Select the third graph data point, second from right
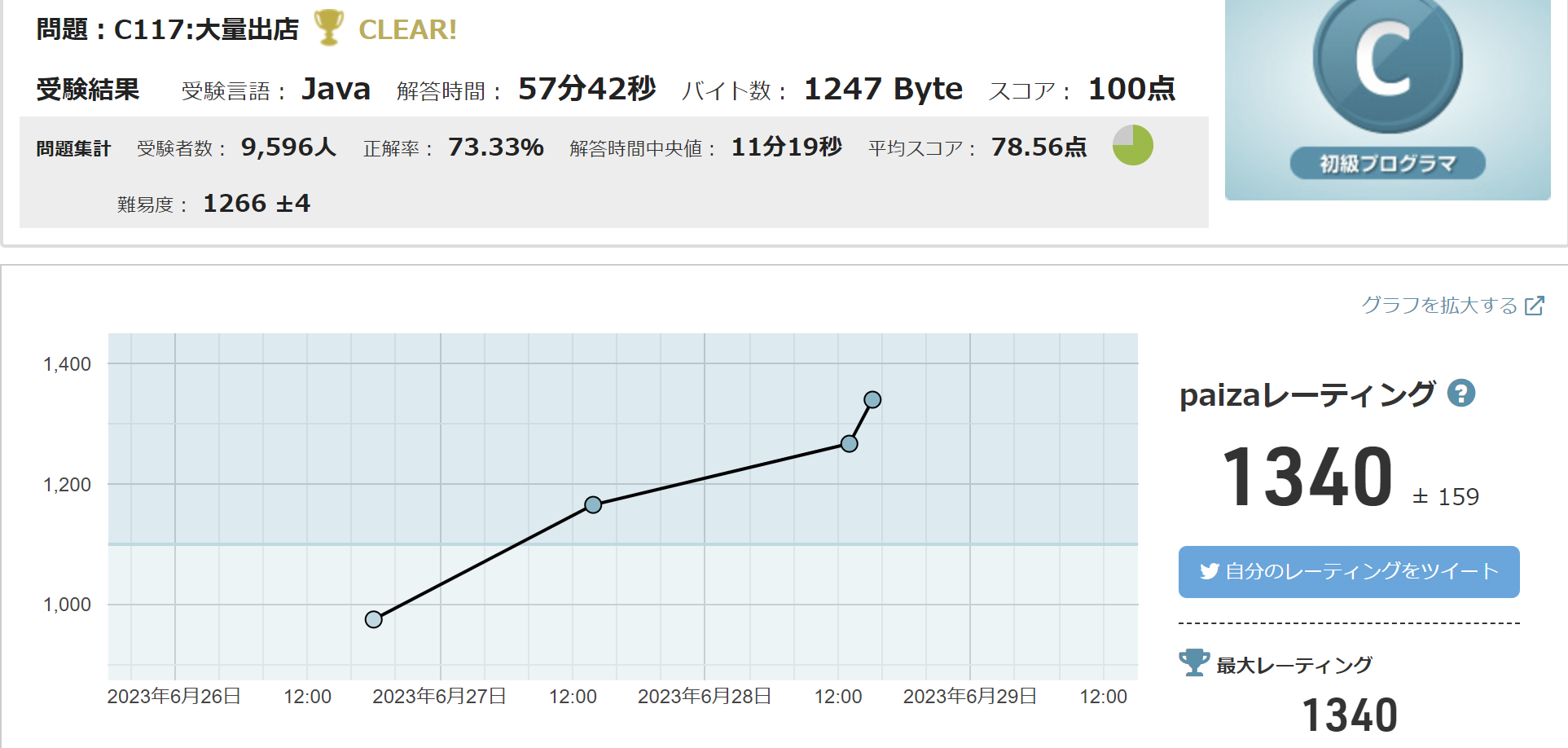Screen dimensions: 1568x748 coord(849,444)
